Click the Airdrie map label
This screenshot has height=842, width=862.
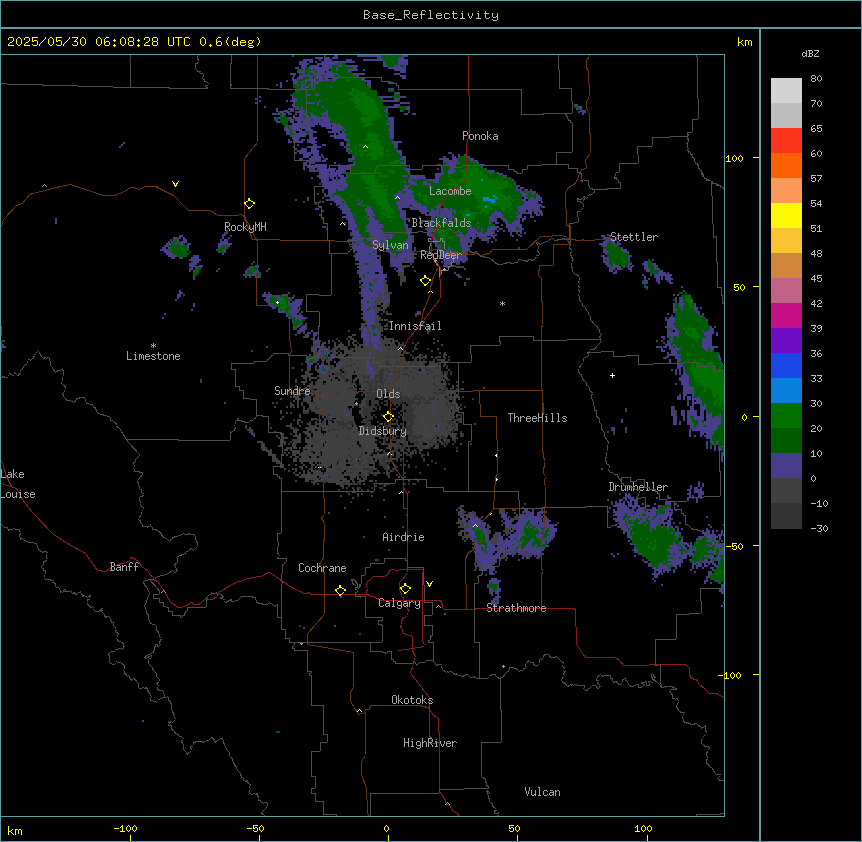403,537
